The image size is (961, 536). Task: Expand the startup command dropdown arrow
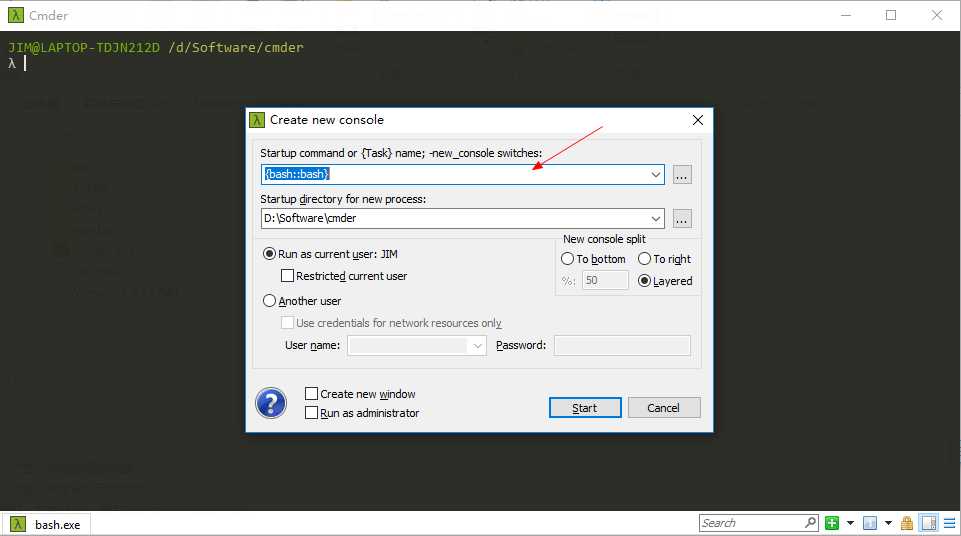tap(655, 175)
